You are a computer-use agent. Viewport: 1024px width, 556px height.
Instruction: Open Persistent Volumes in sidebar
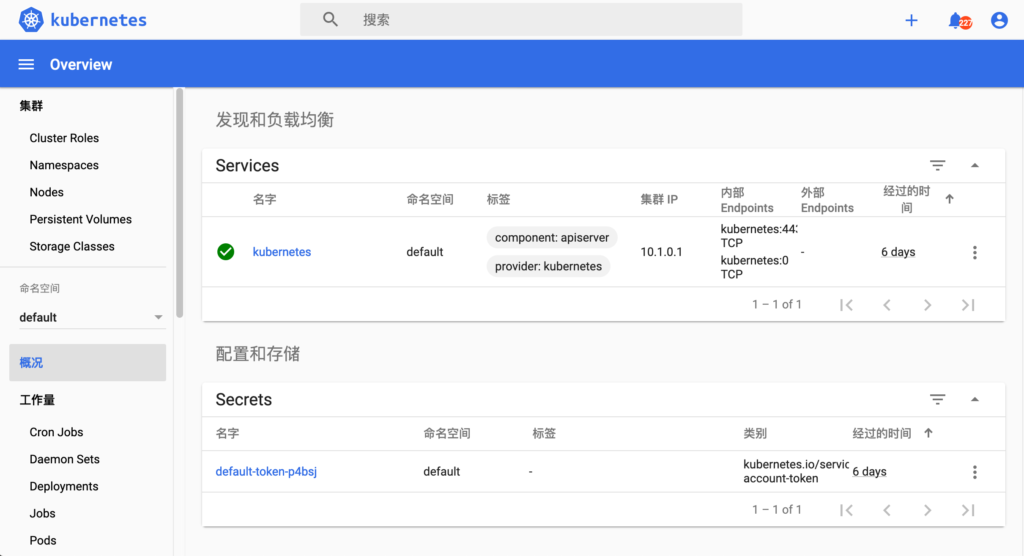pyautogui.click(x=80, y=220)
